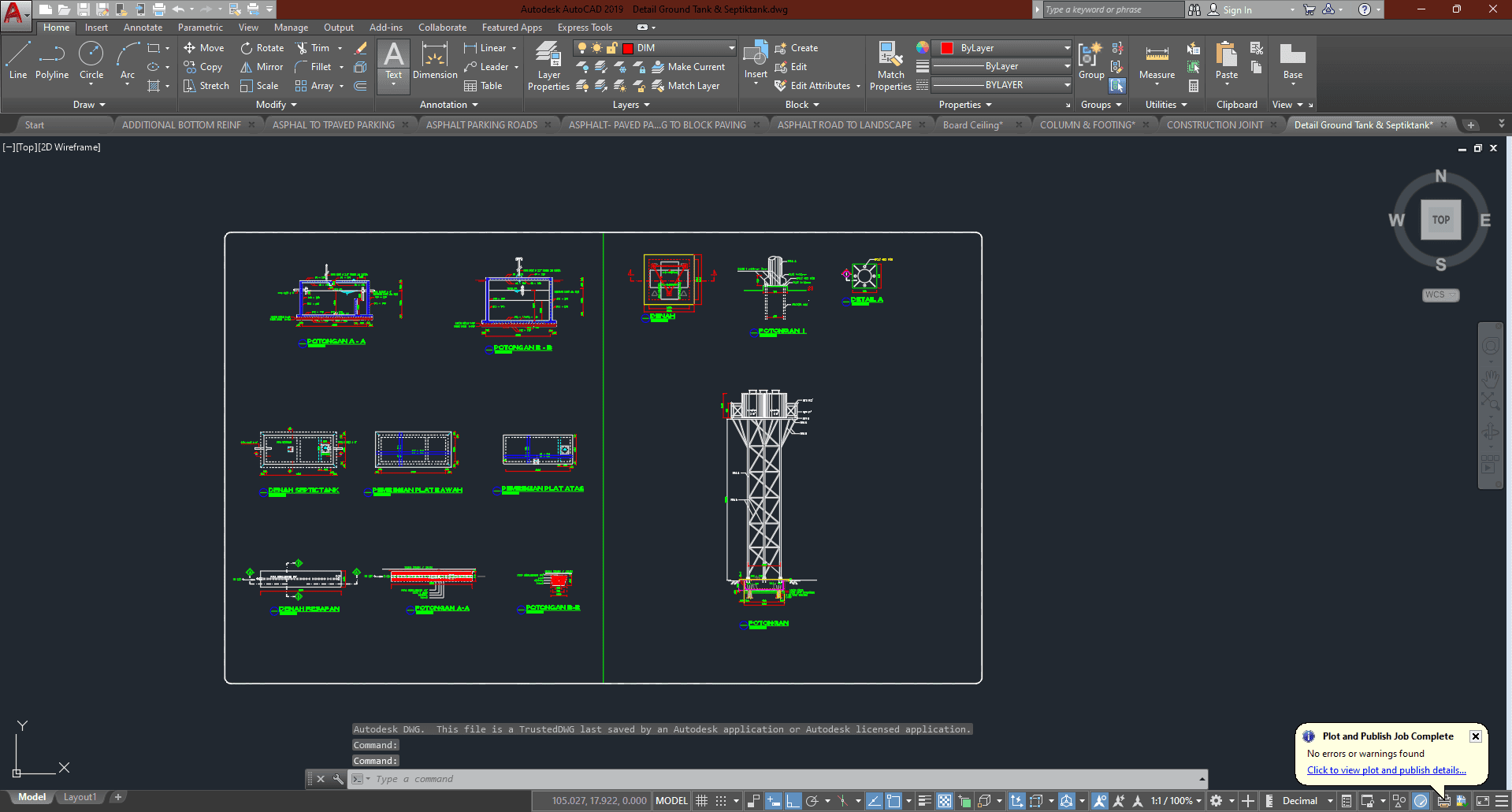1512x812 pixels.
Task: Choose the Mirror modify tool
Action: pos(262,67)
